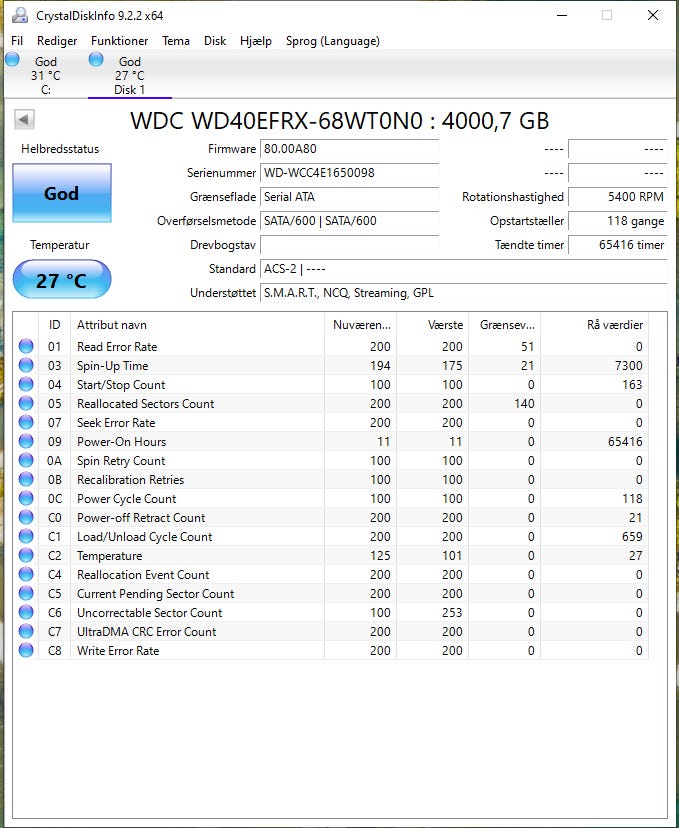The height and width of the screenshot is (828, 679).
Task: Open the Sprog (Language) menu
Action: tap(333, 41)
